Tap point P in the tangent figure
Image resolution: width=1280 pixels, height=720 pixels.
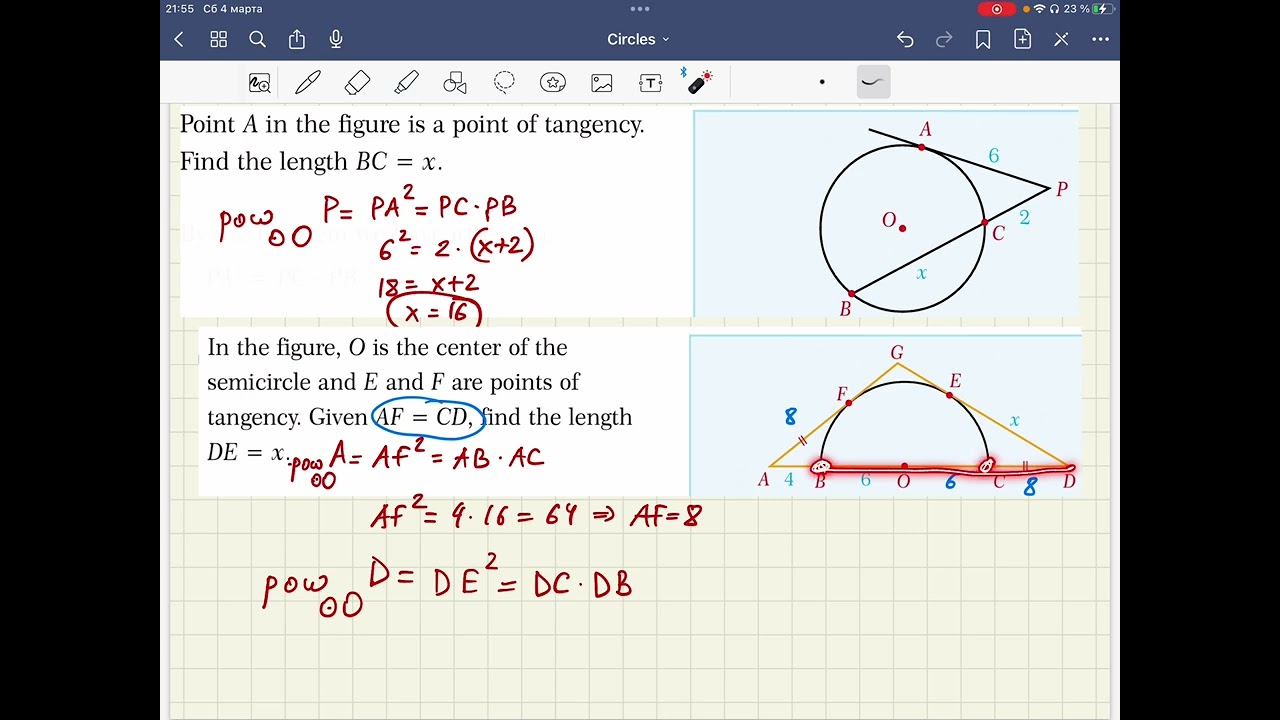1062,189
